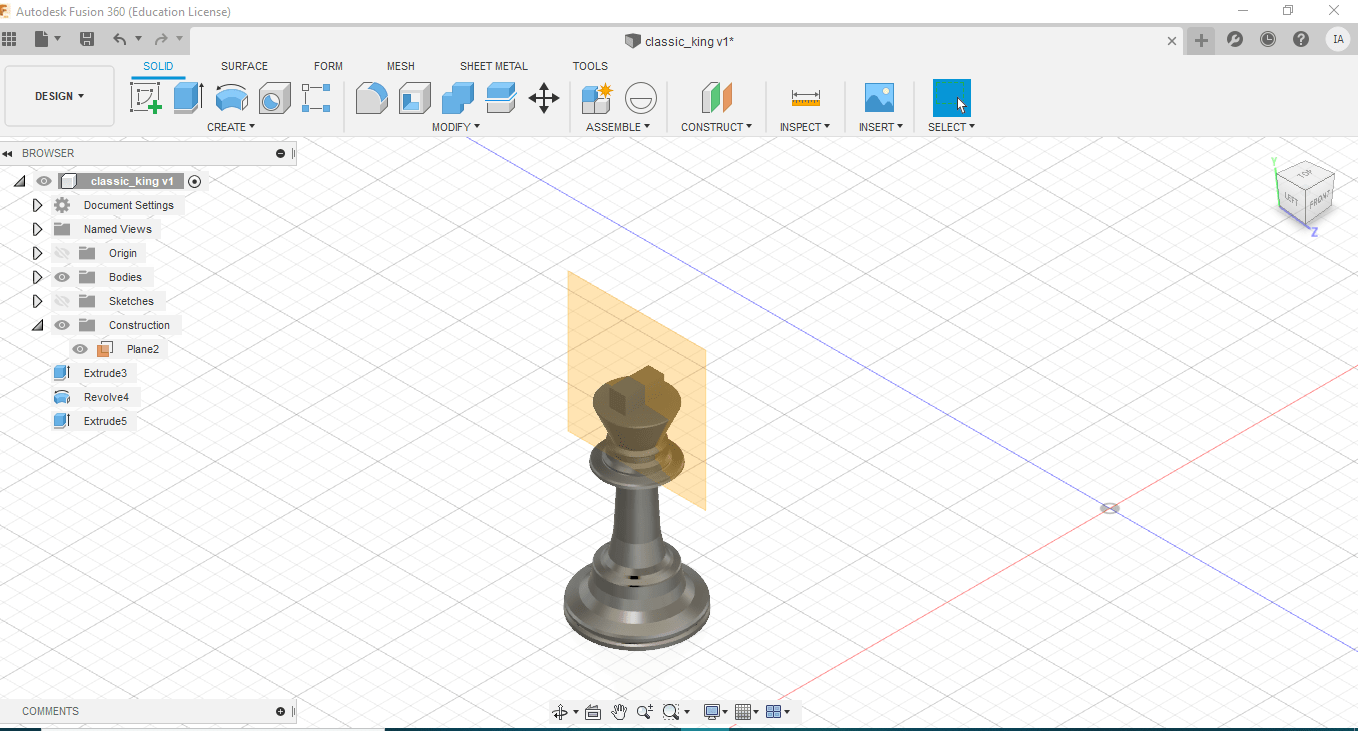Open the DESIGN workspace dropdown

click(x=59, y=96)
